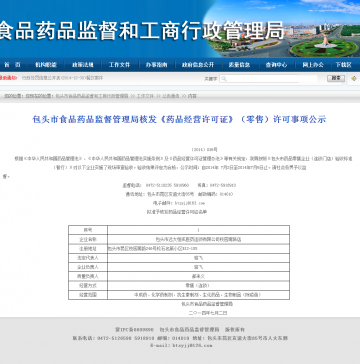The height and width of the screenshot is (364, 360).
Task: Click the footer ICP record number text
Action: (135, 330)
